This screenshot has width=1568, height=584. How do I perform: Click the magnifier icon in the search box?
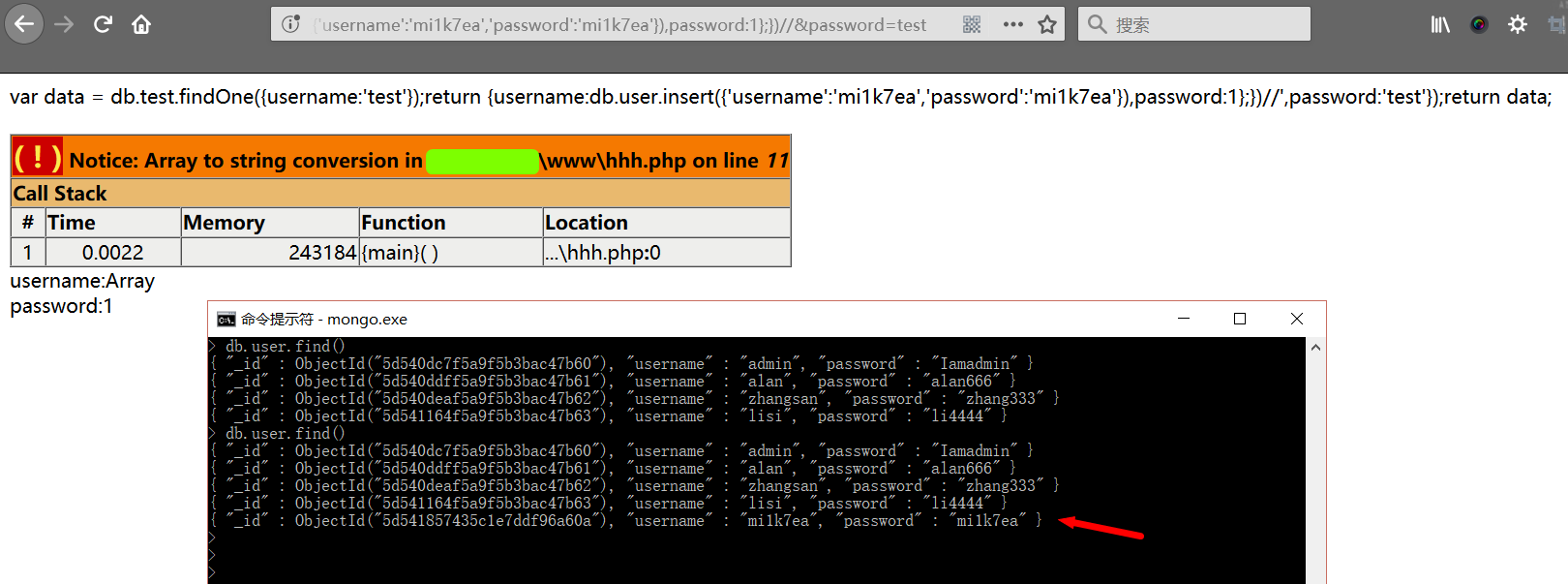coord(1097,24)
